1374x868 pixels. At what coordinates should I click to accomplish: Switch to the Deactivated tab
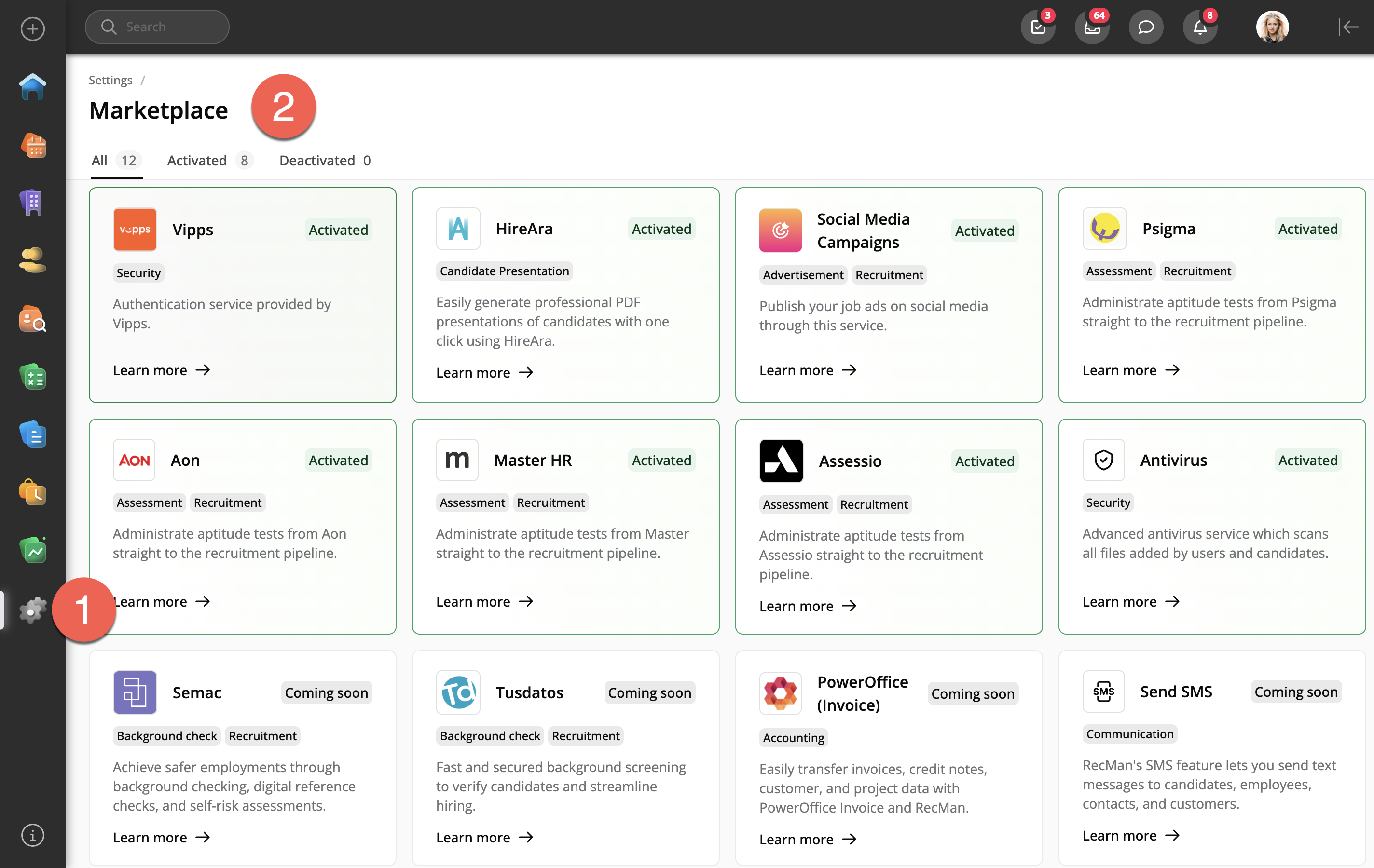pos(325,160)
